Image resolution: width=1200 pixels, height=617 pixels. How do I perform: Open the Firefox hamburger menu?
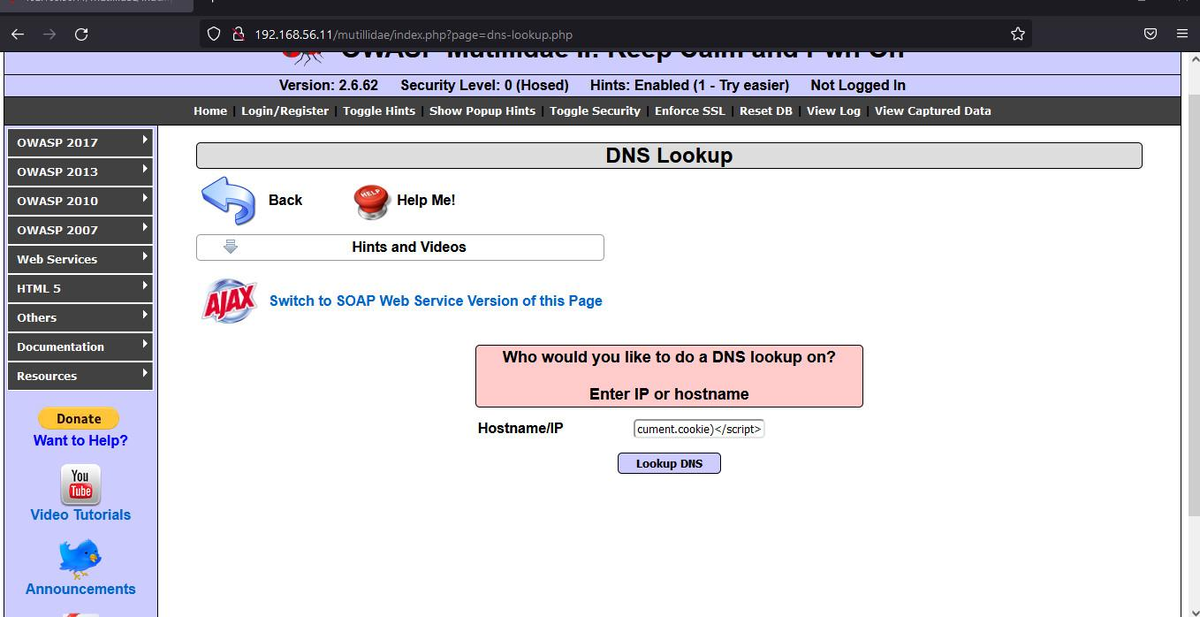pos(1181,34)
